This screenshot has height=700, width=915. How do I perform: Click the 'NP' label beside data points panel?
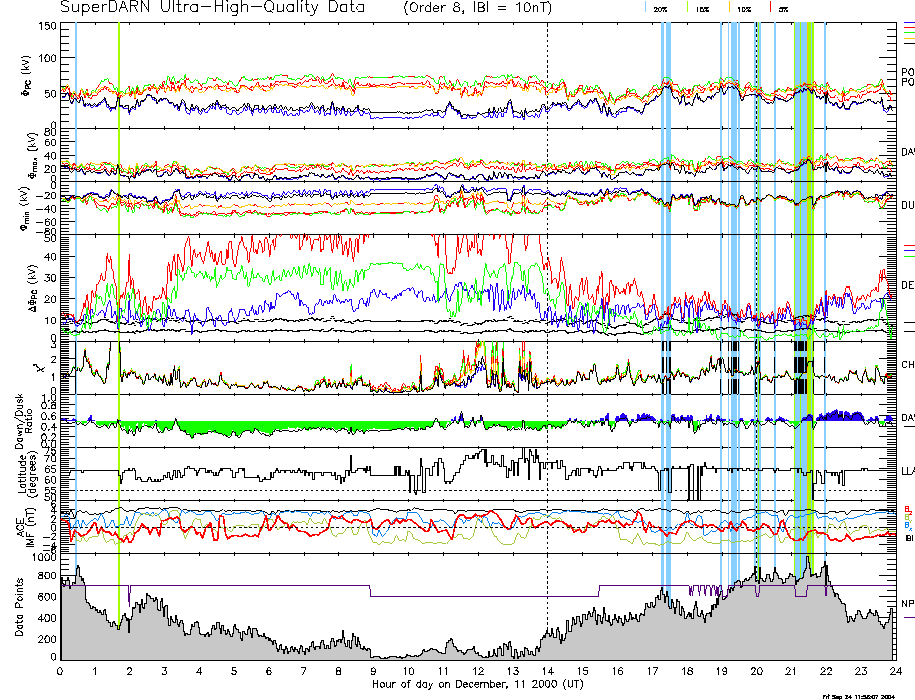[x=907, y=604]
